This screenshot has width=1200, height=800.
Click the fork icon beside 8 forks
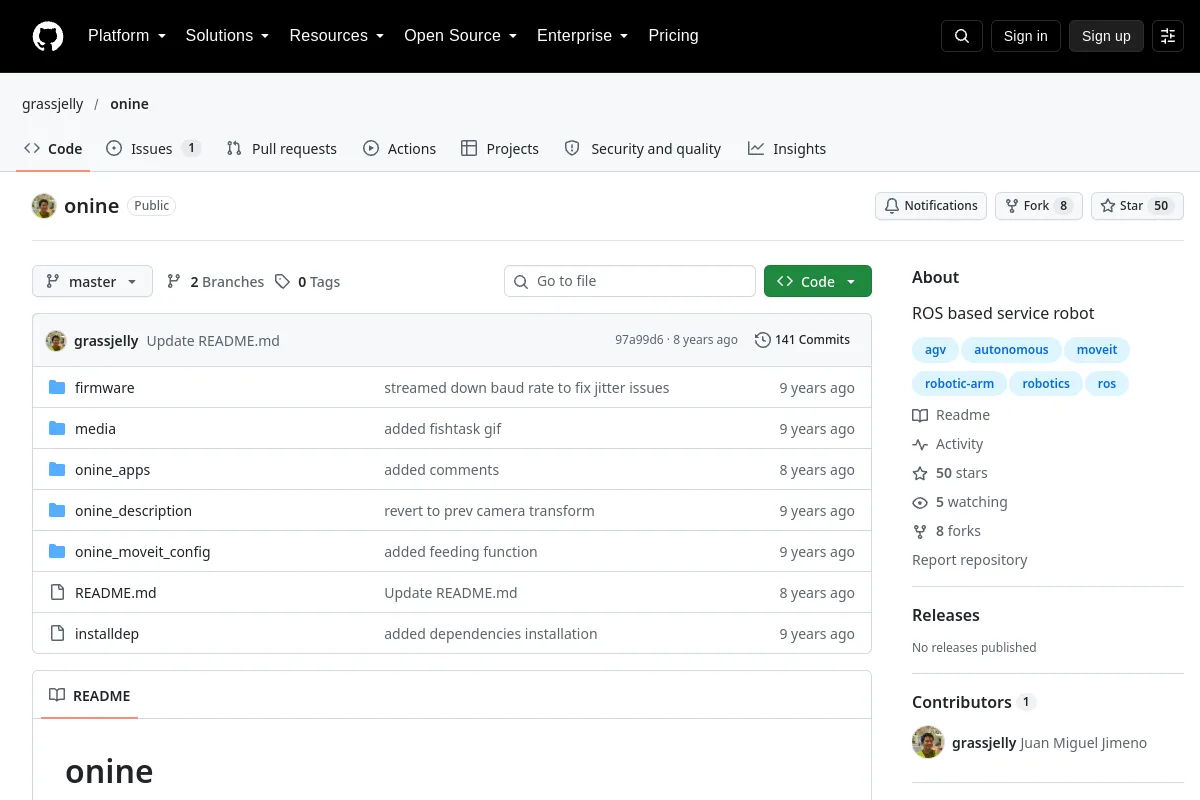920,531
